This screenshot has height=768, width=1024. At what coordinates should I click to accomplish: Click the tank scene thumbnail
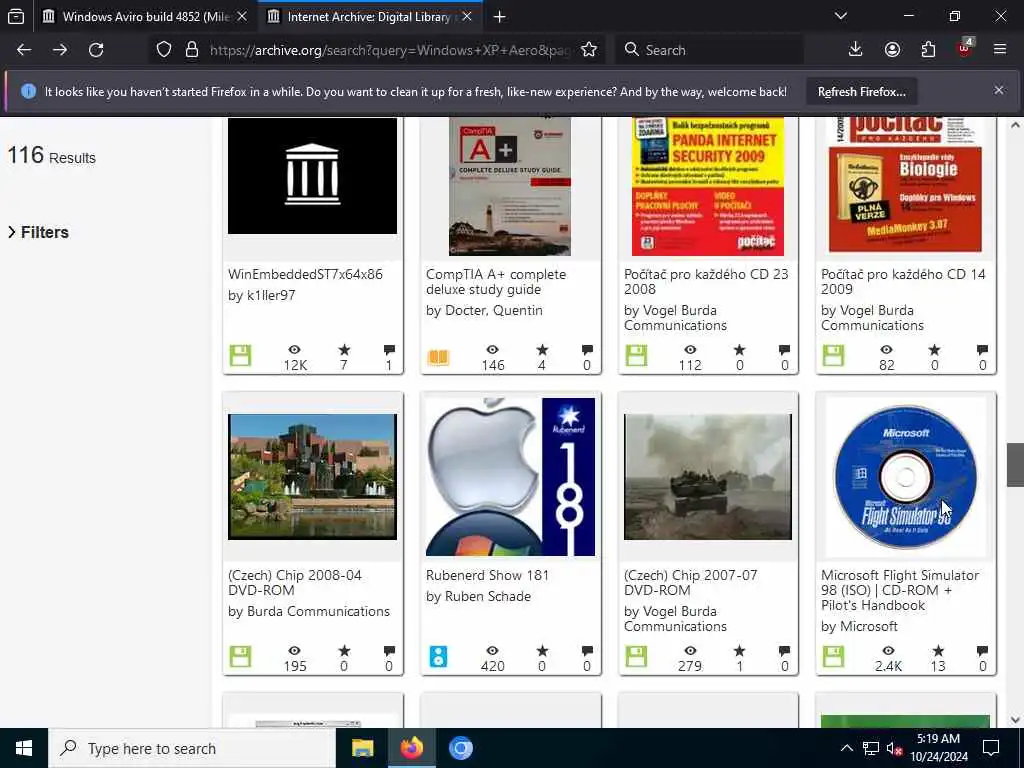click(708, 477)
